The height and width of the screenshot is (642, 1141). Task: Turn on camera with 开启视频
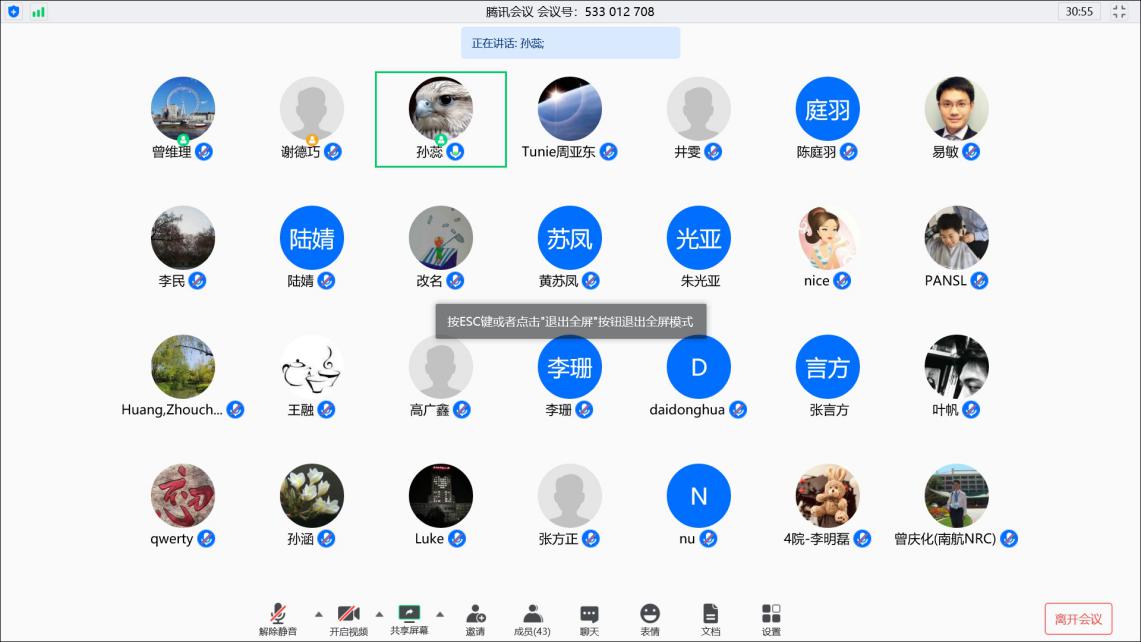pyautogui.click(x=348, y=615)
